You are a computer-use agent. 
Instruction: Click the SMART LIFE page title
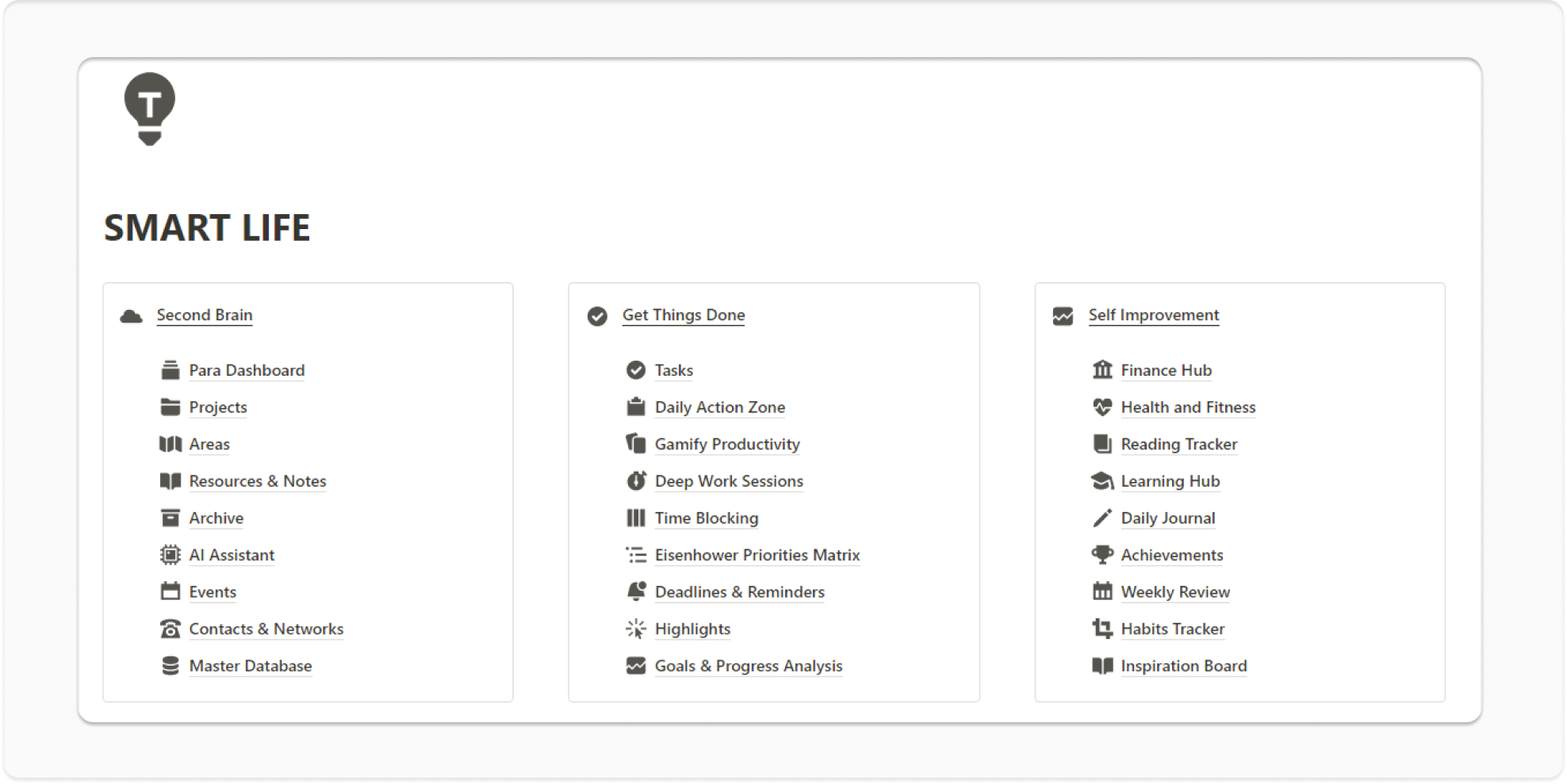point(207,228)
